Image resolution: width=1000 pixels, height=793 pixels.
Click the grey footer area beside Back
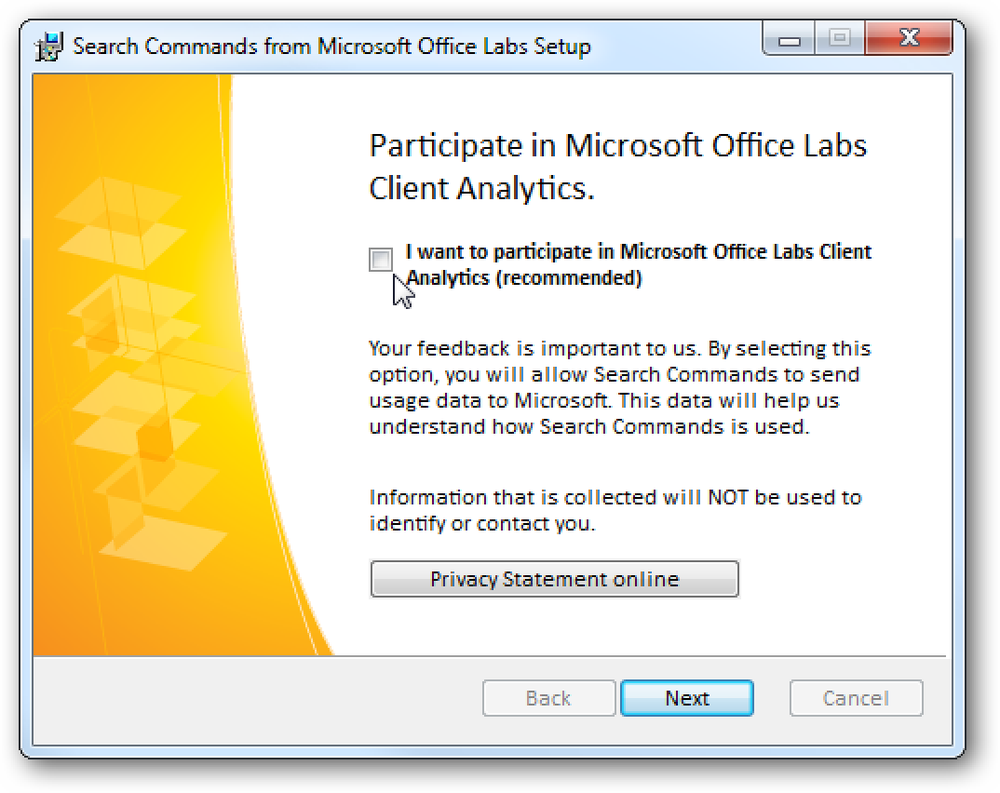click(255, 699)
